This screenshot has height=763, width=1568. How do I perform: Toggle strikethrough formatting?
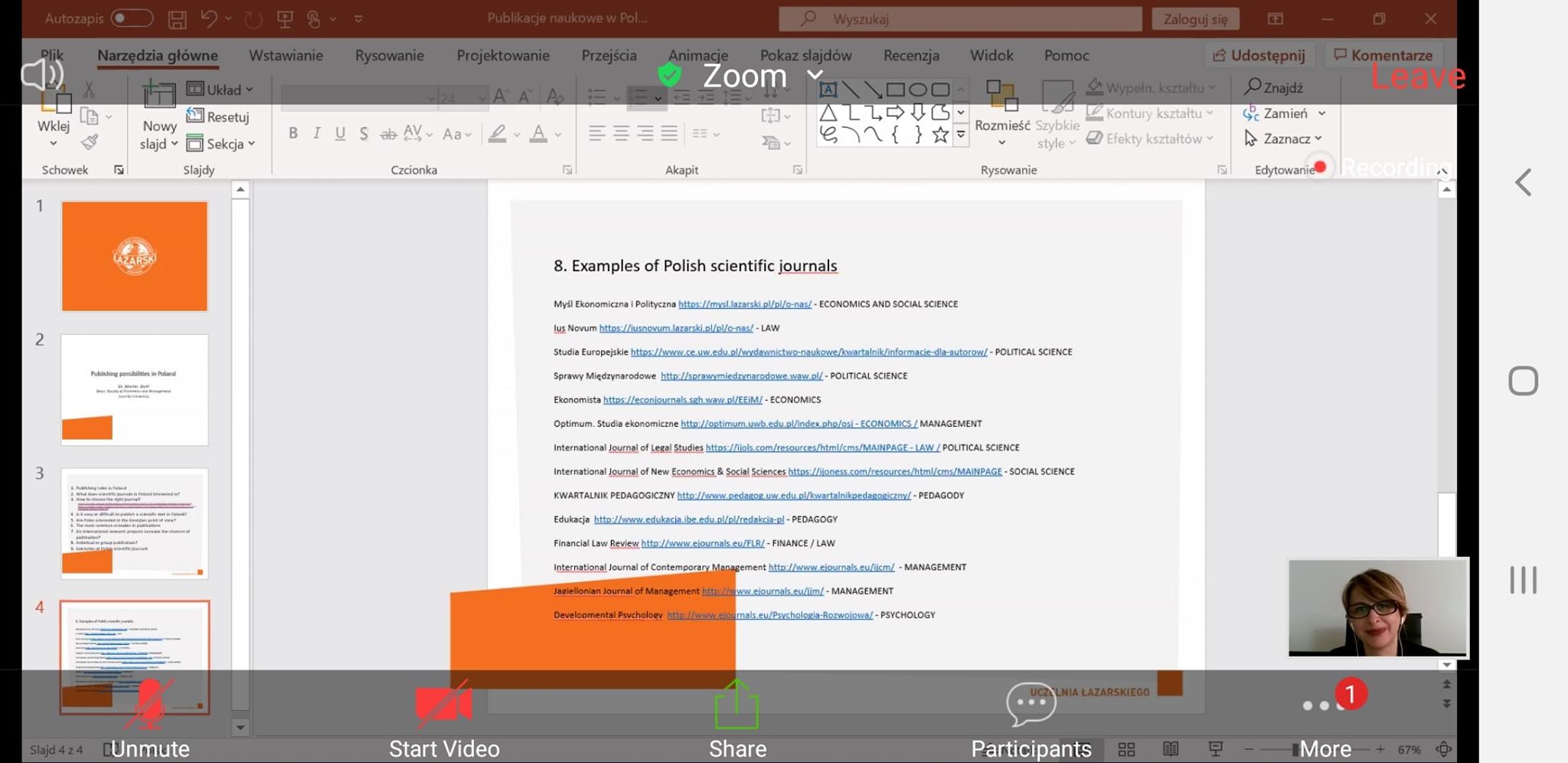click(x=388, y=134)
